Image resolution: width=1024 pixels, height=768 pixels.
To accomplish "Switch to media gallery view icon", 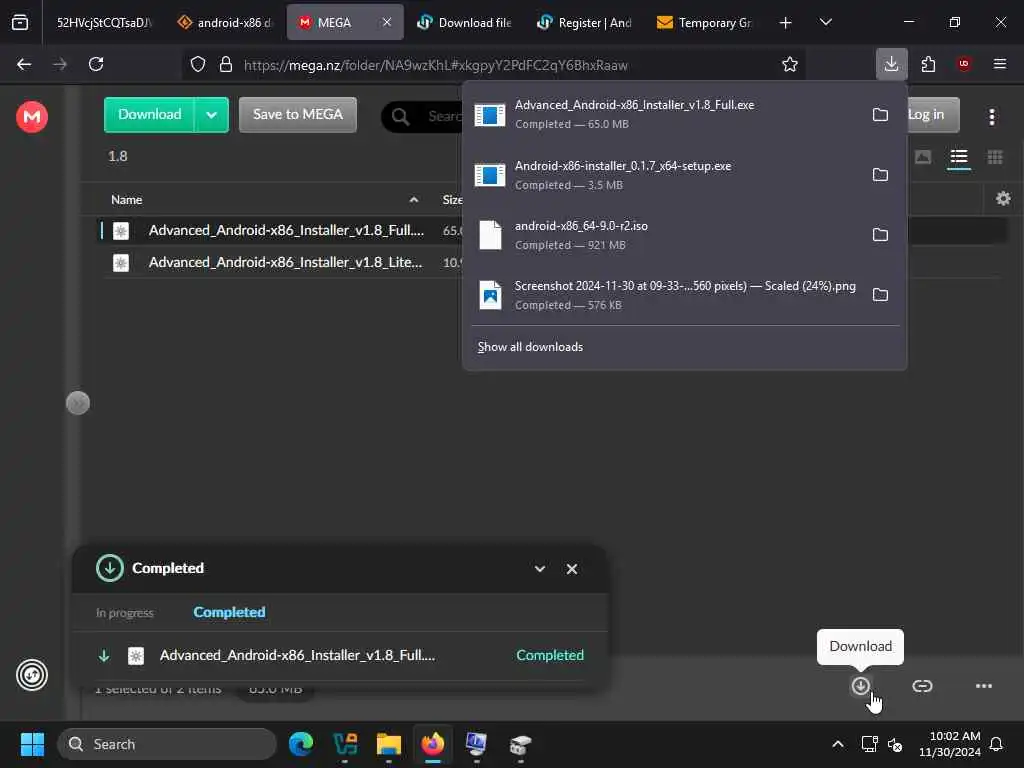I will (923, 157).
